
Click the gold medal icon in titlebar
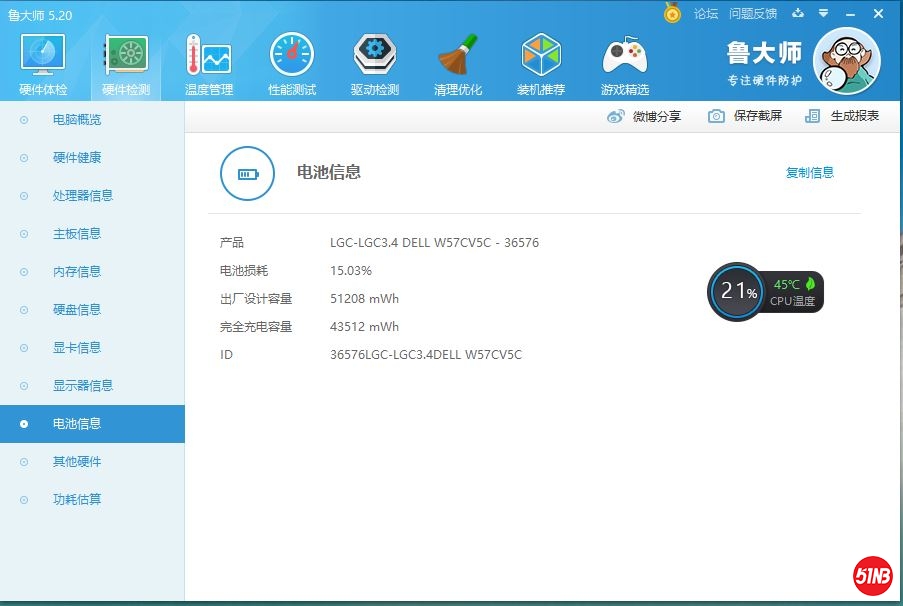673,13
